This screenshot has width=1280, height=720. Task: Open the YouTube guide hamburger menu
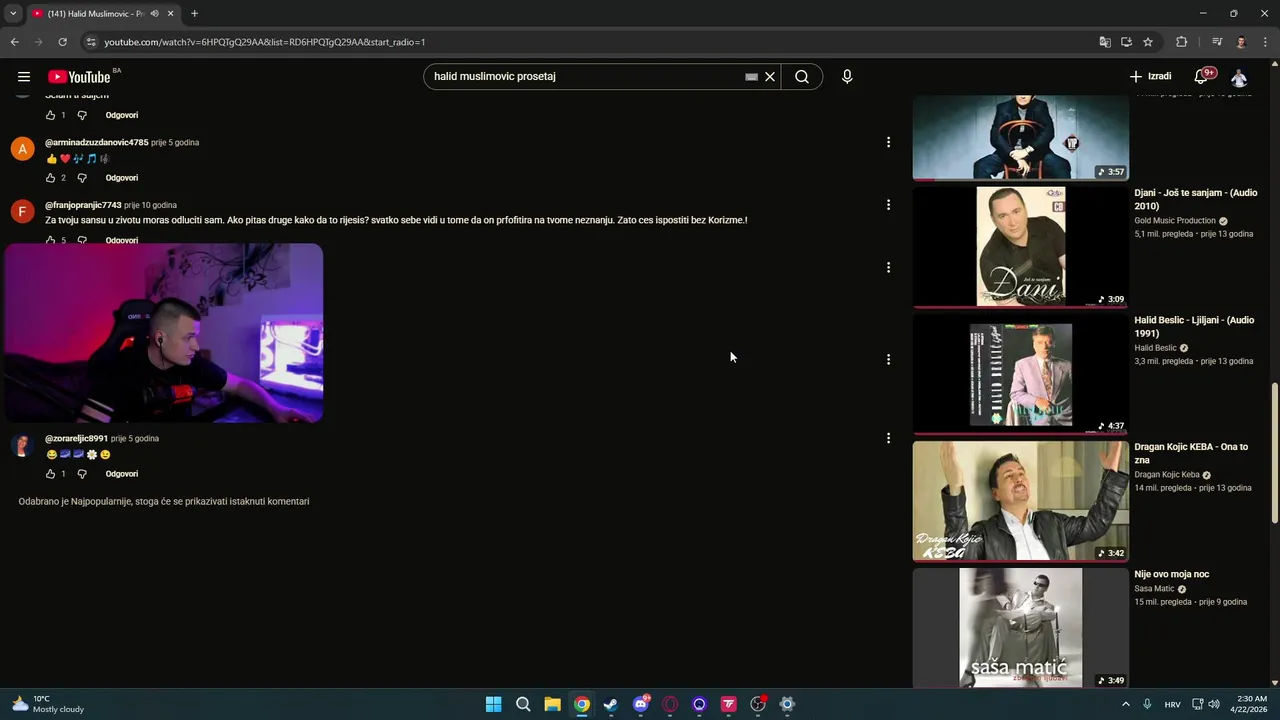(24, 77)
